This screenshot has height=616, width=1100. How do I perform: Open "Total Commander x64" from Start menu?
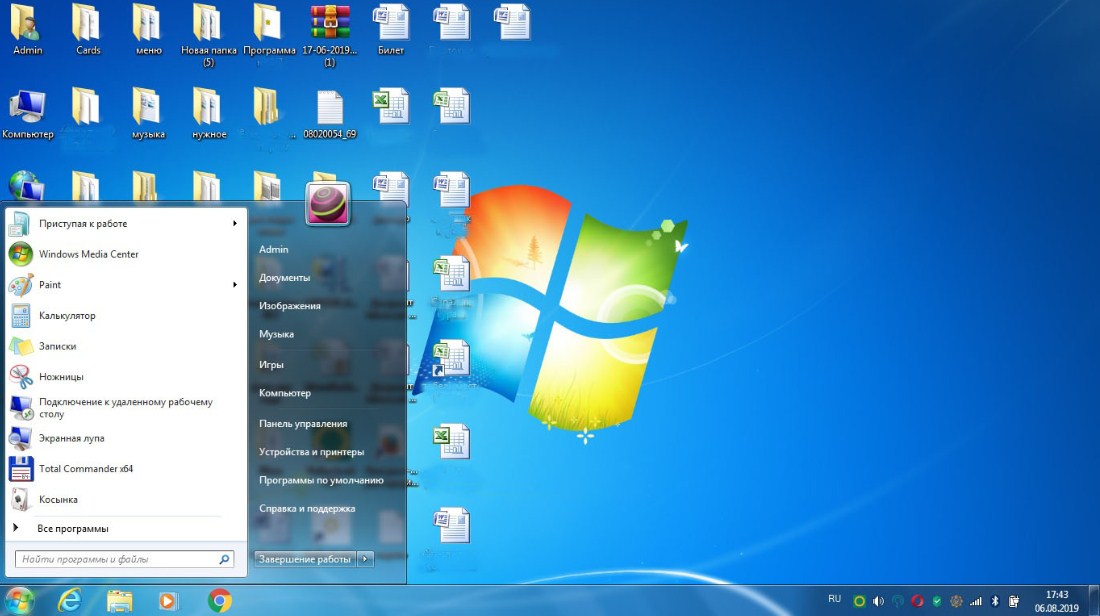coord(85,469)
